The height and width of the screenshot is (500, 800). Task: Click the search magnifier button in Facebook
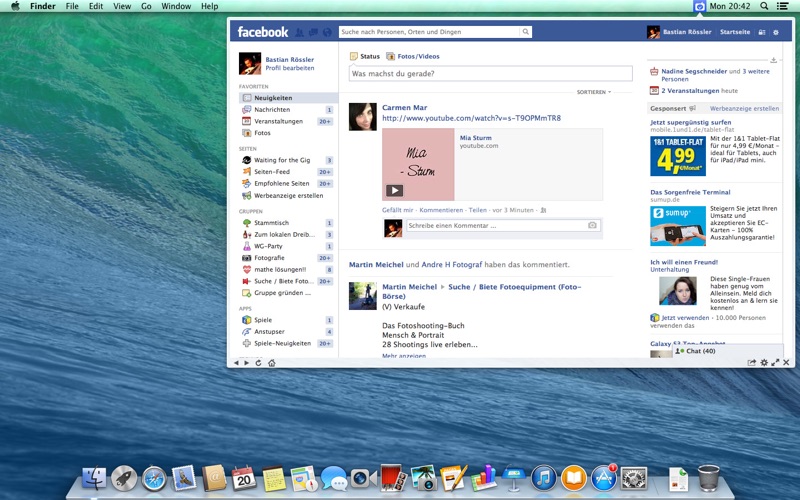(x=526, y=32)
